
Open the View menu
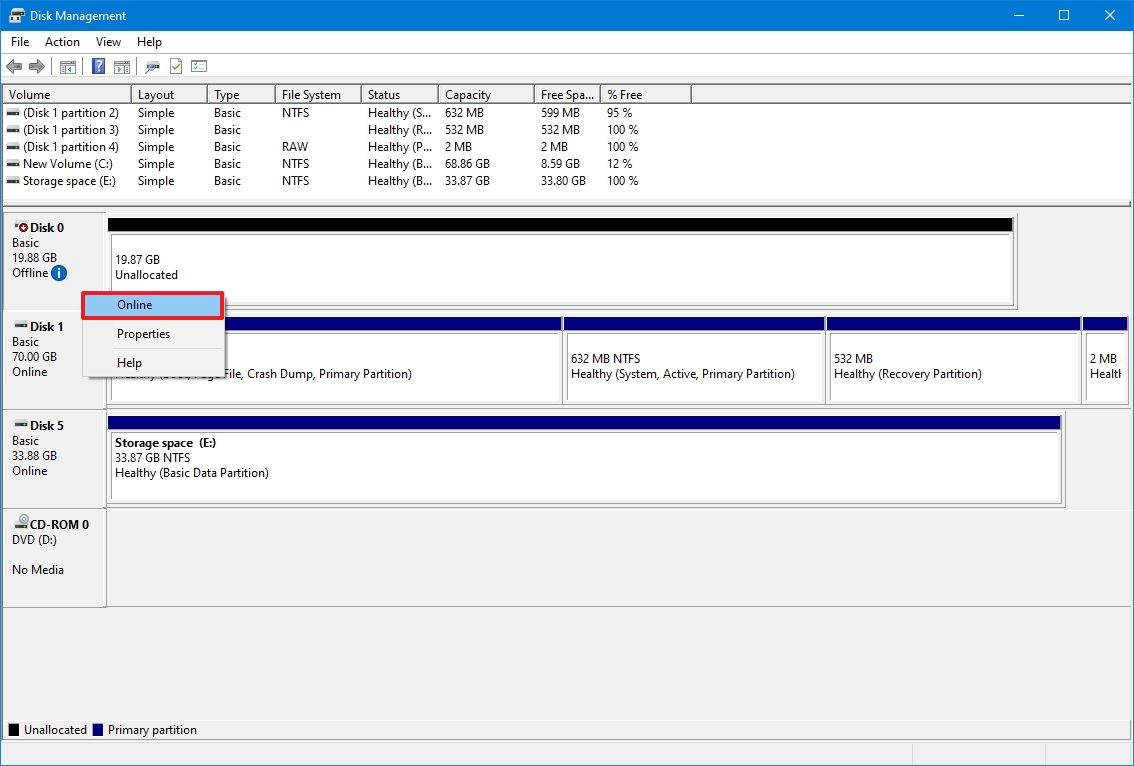[x=108, y=42]
